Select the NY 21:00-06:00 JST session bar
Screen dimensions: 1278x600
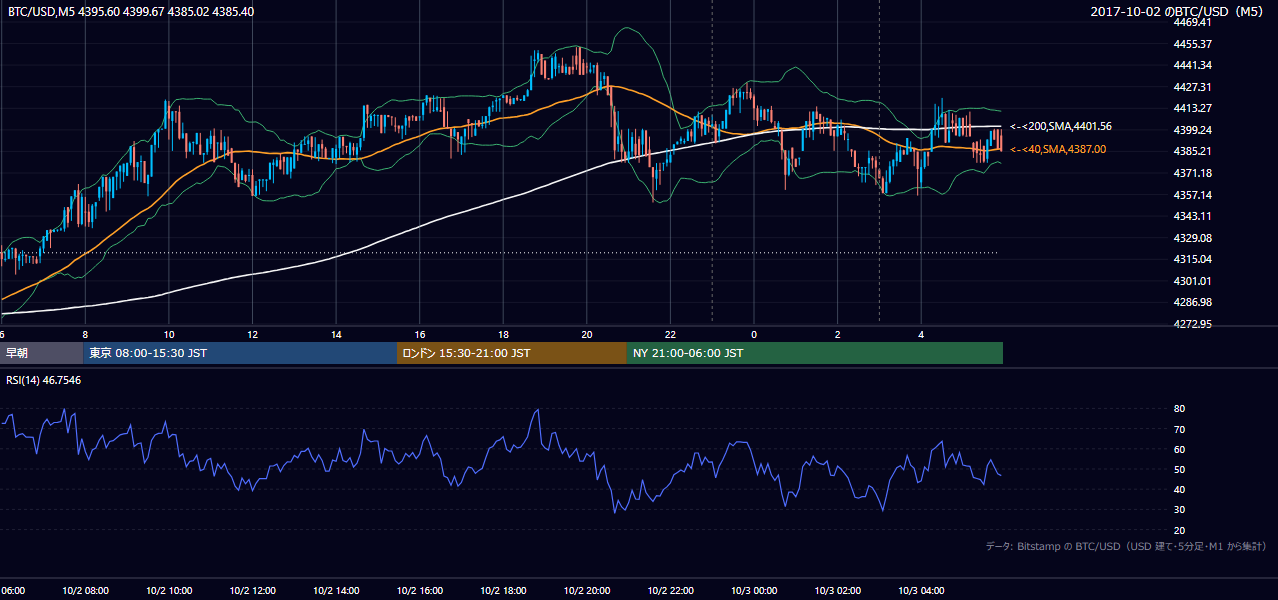[815, 353]
